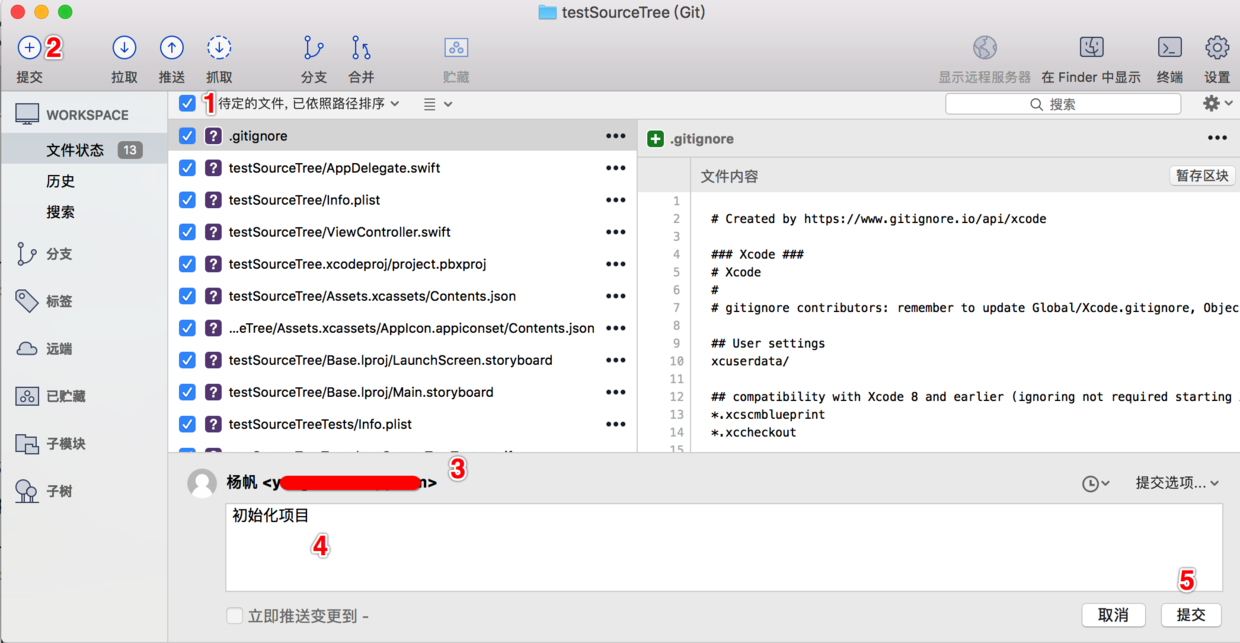Click the Show Remote Server (显示远程服务器) icon
The width and height of the screenshot is (1240, 643).
pyautogui.click(x=985, y=47)
